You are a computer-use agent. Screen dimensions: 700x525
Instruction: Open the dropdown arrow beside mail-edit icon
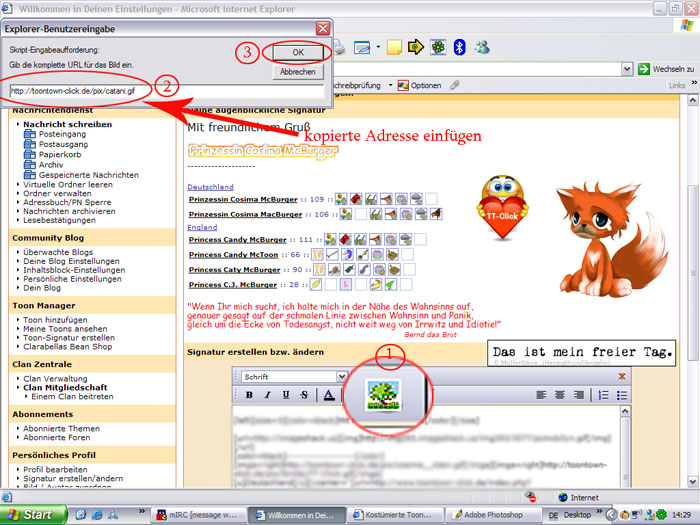[378, 46]
